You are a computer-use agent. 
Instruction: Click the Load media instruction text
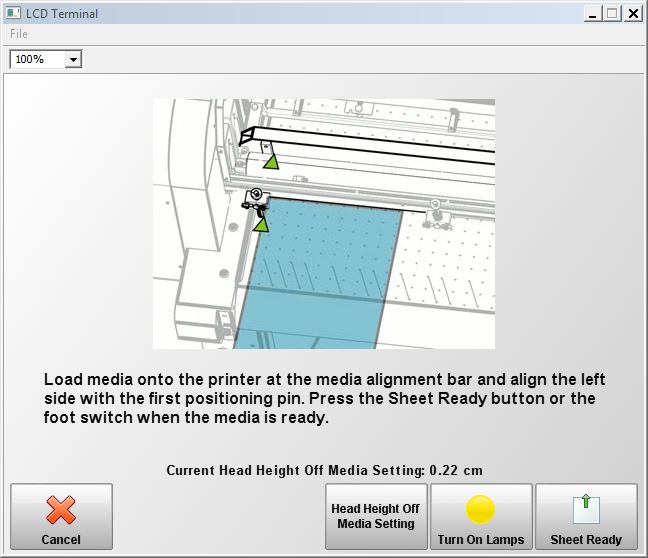click(x=324, y=398)
